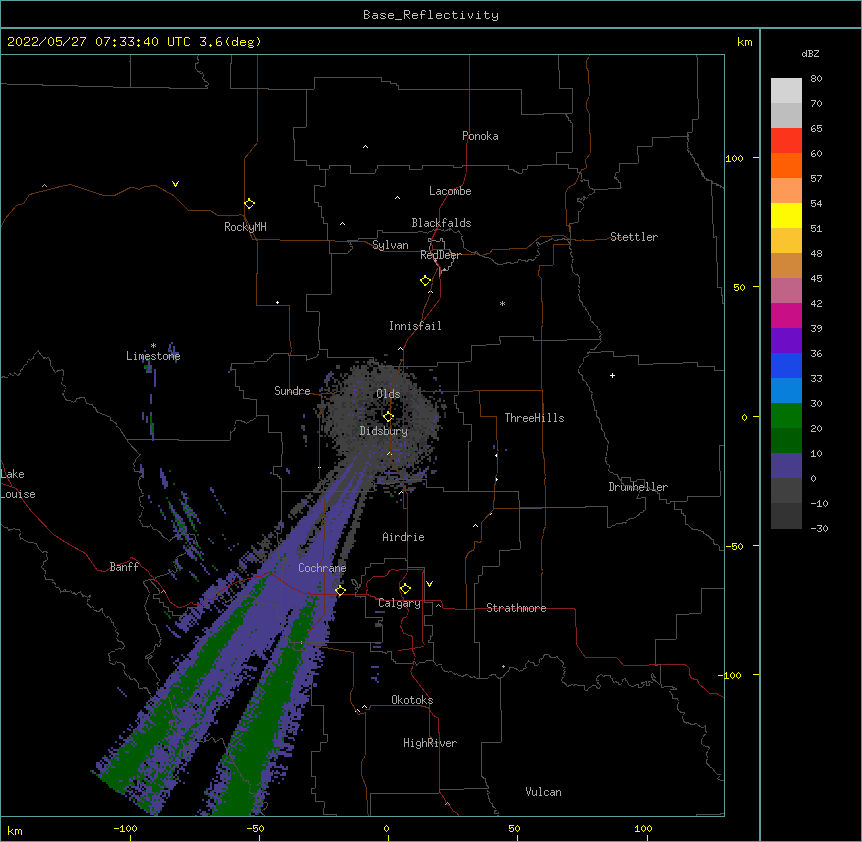The width and height of the screenshot is (862, 842).
Task: Select the purple 36-39 dBZ legend swatch
Action: click(x=786, y=341)
